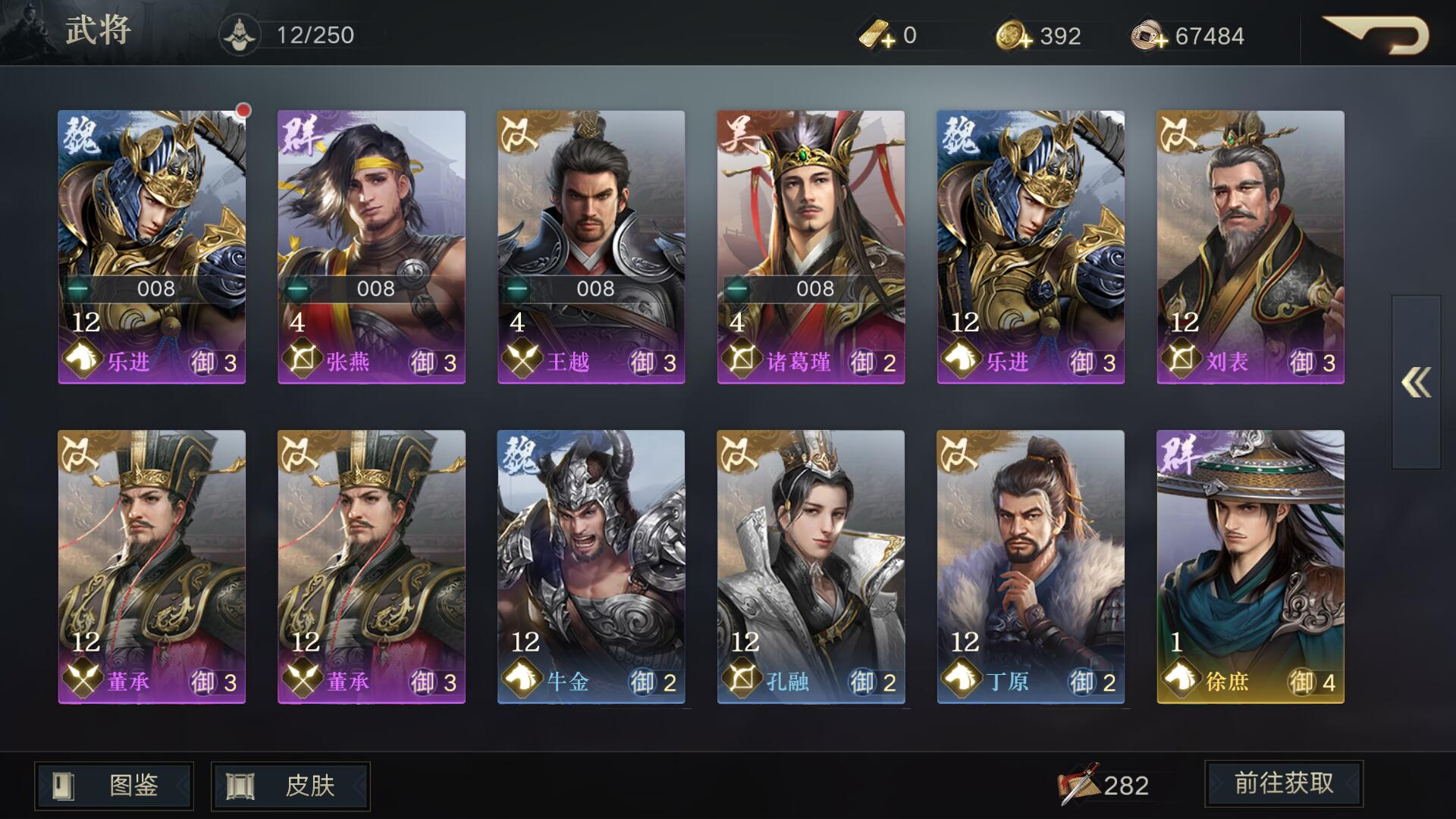The height and width of the screenshot is (819, 1456).
Task: Click the 前往获取 button
Action: (1284, 783)
